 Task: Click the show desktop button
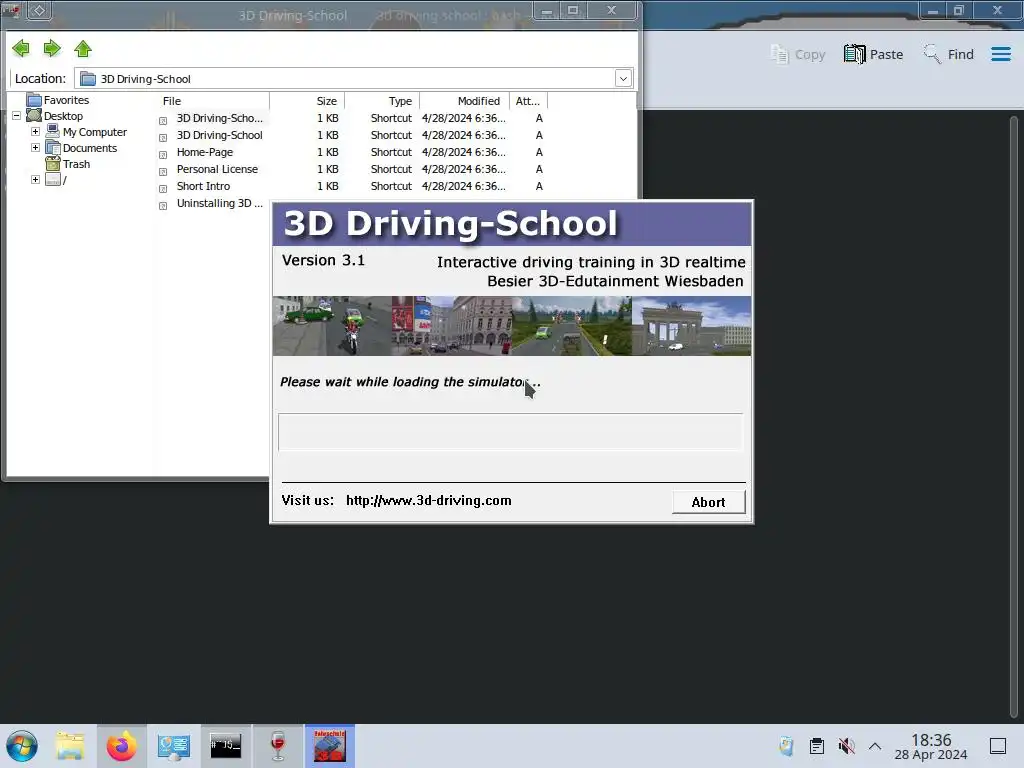(998, 746)
